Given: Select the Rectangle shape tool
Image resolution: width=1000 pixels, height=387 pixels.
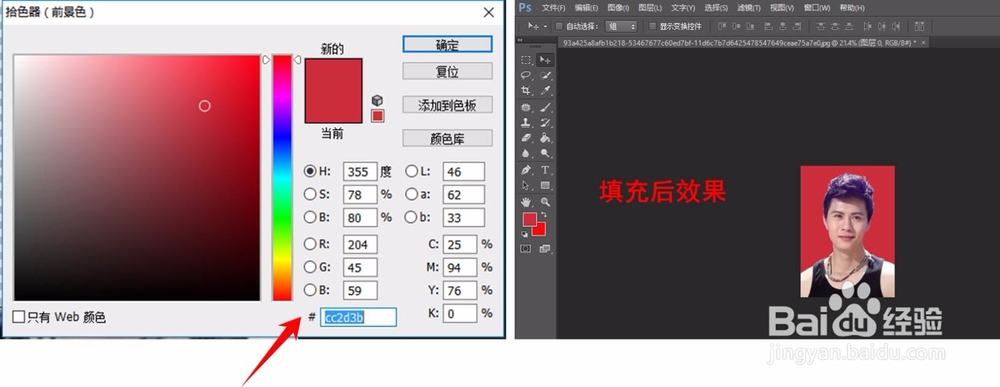Looking at the screenshot, I should pyautogui.click(x=545, y=186).
